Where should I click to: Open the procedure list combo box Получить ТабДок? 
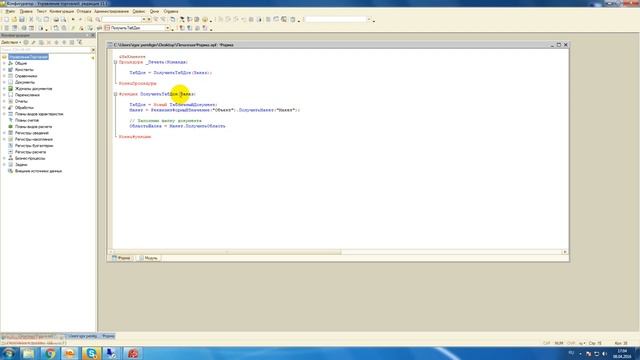tap(138, 28)
